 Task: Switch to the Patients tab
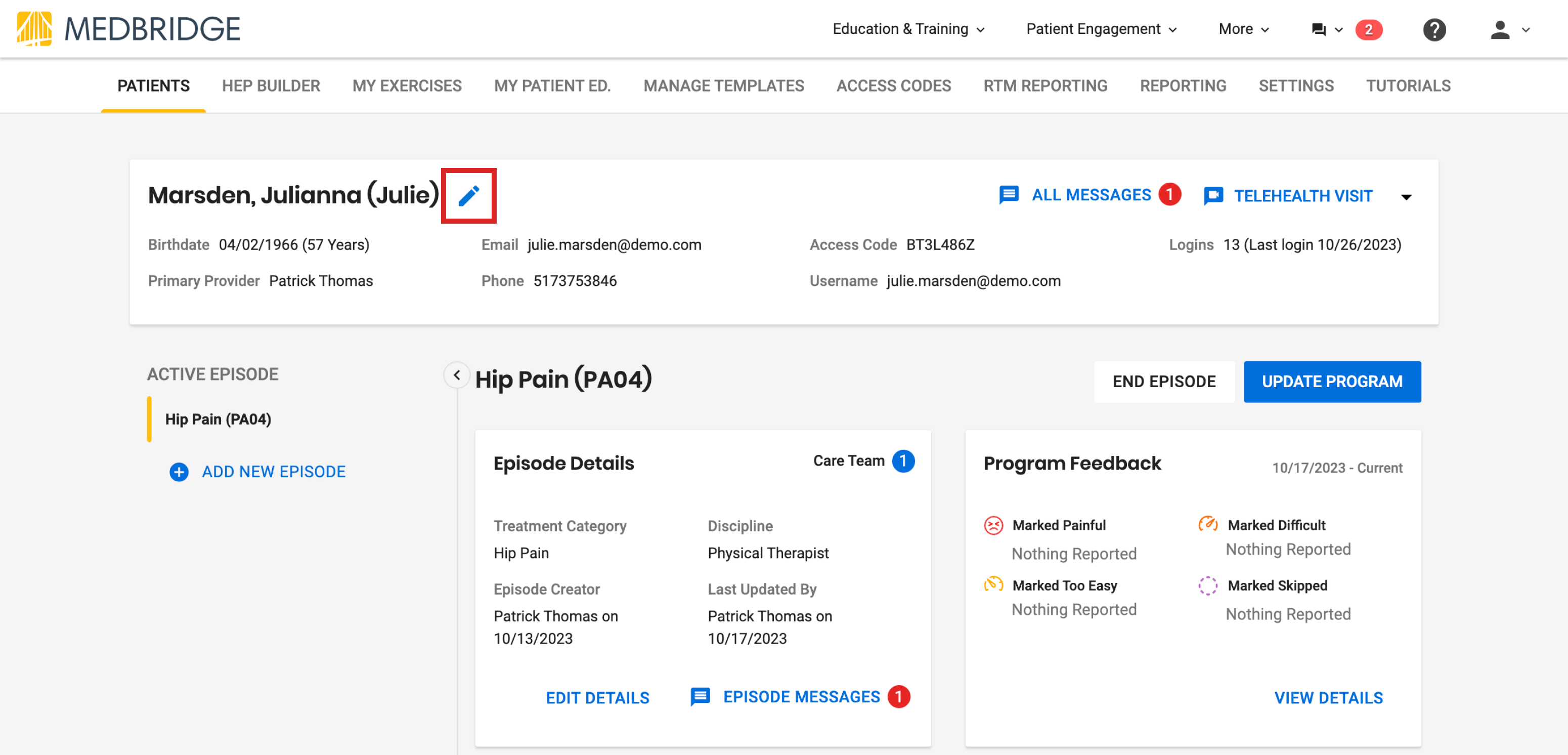pyautogui.click(x=153, y=86)
